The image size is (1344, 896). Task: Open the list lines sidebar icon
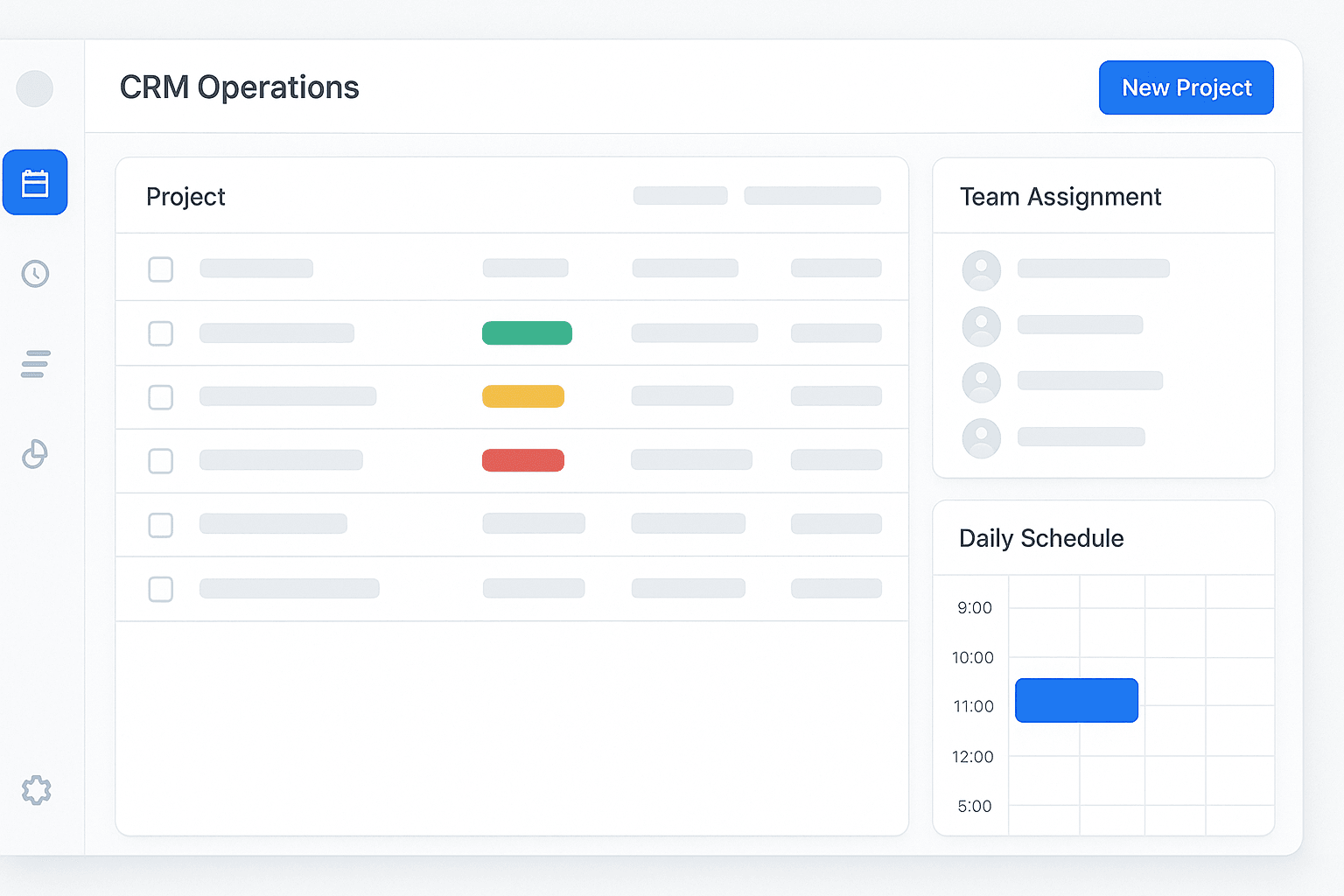pyautogui.click(x=35, y=364)
